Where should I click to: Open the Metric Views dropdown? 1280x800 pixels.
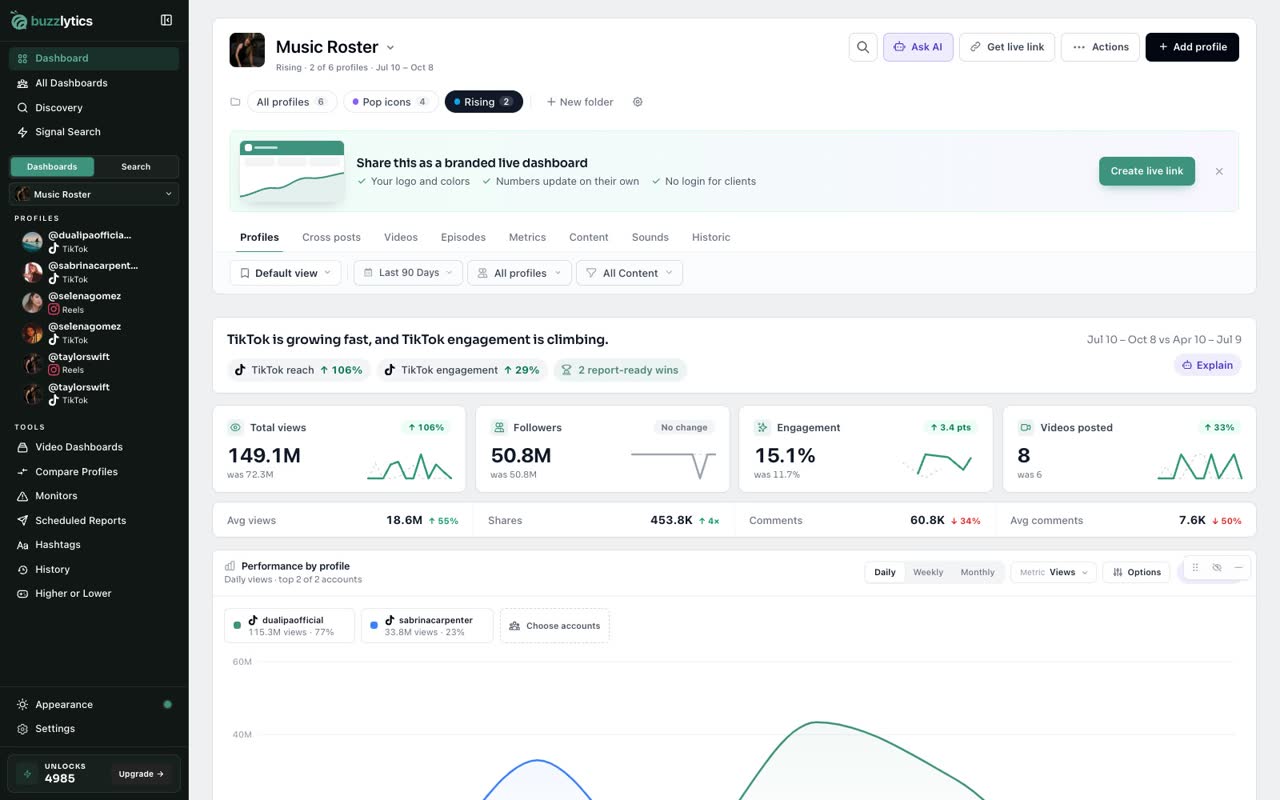pyautogui.click(x=1054, y=572)
